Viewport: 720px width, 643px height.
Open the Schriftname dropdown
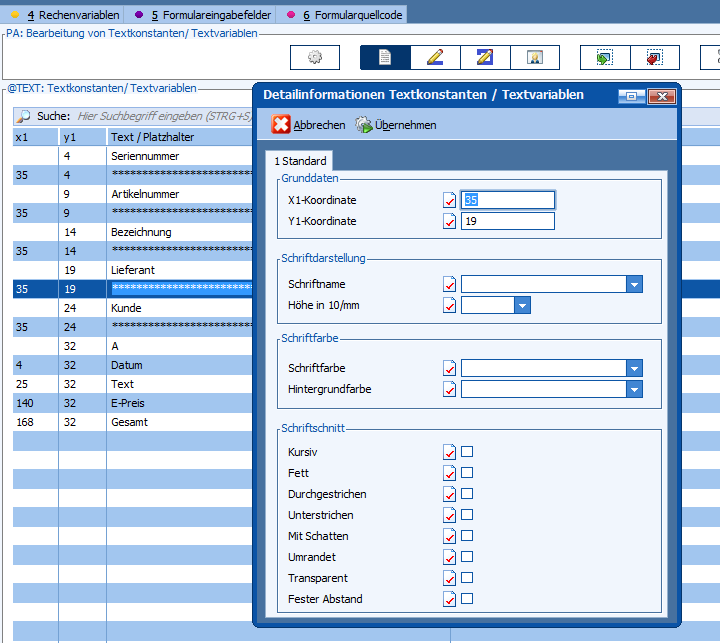coord(634,285)
